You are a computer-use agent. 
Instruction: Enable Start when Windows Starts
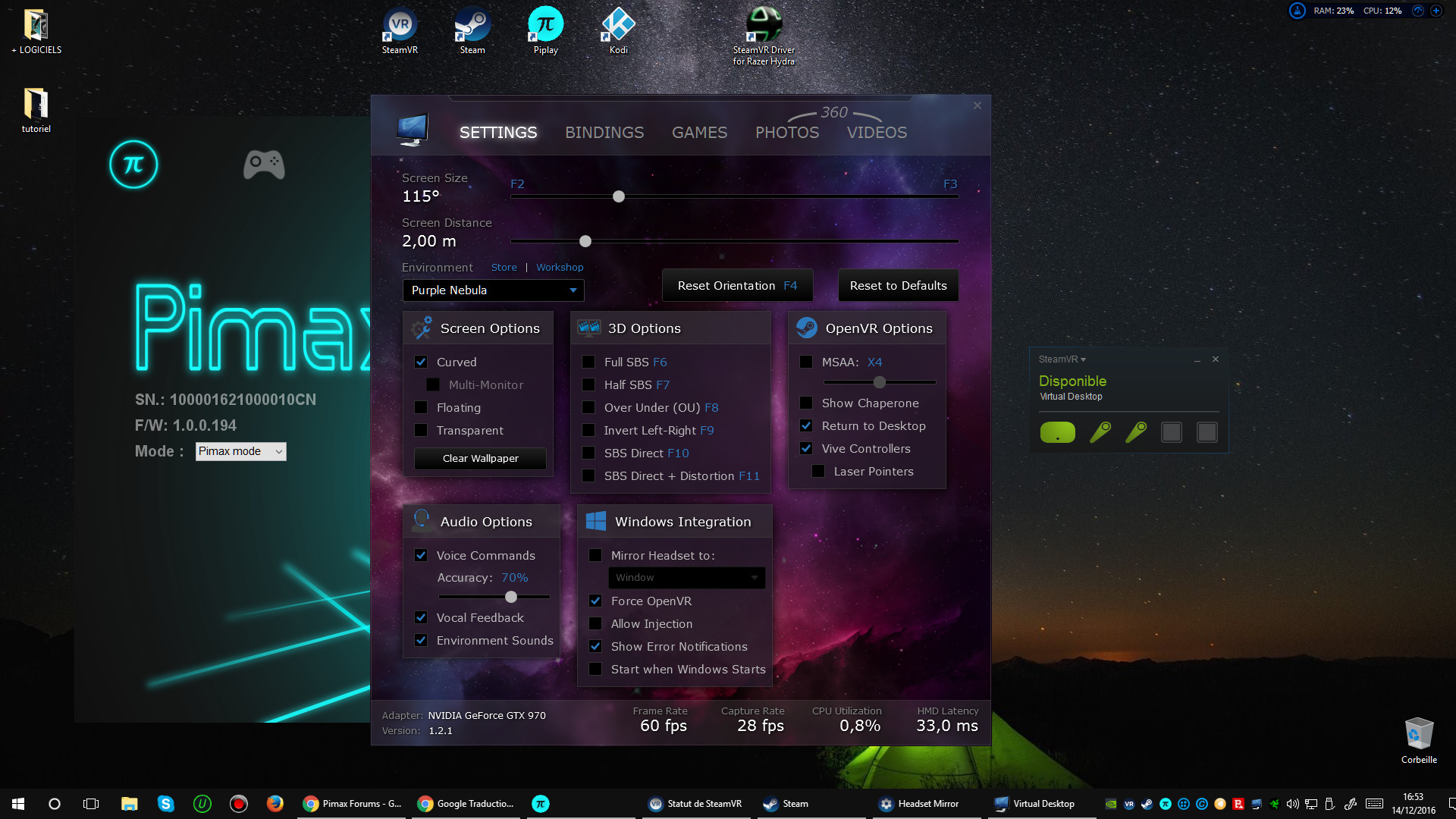point(595,670)
